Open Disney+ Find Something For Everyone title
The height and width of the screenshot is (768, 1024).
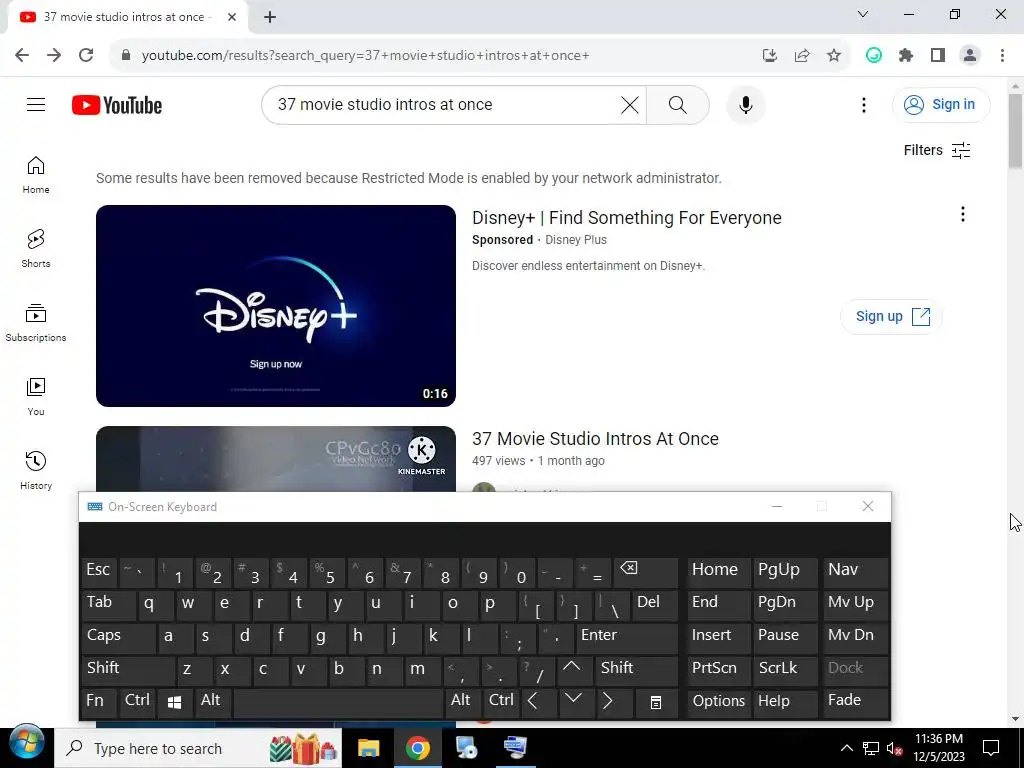point(626,217)
